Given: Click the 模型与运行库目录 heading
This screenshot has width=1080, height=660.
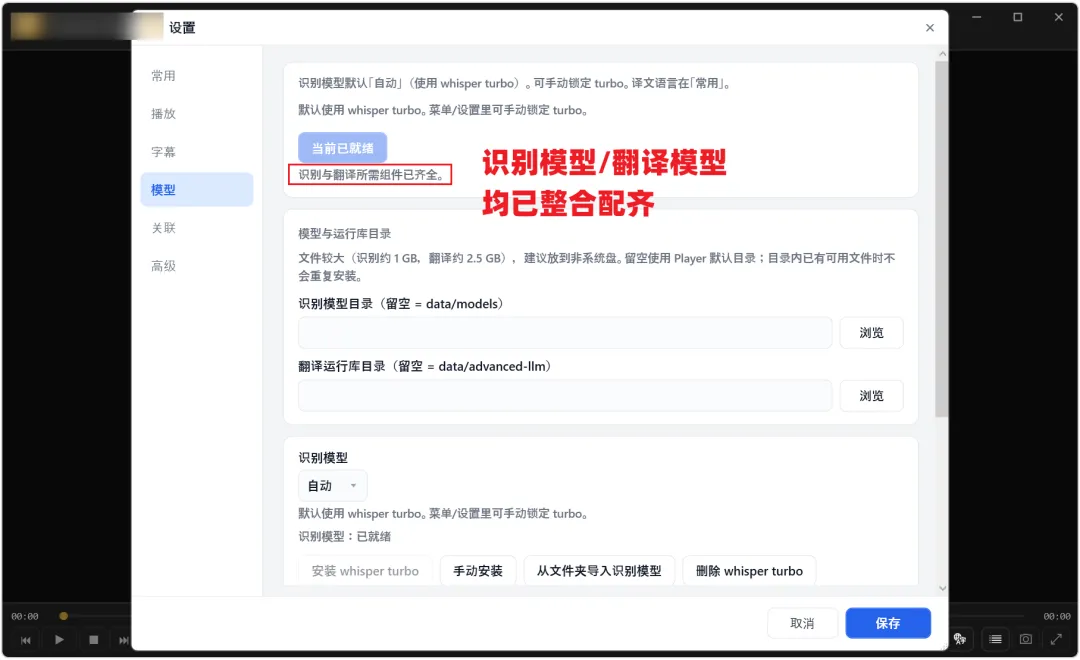Looking at the screenshot, I should pyautogui.click(x=344, y=234).
